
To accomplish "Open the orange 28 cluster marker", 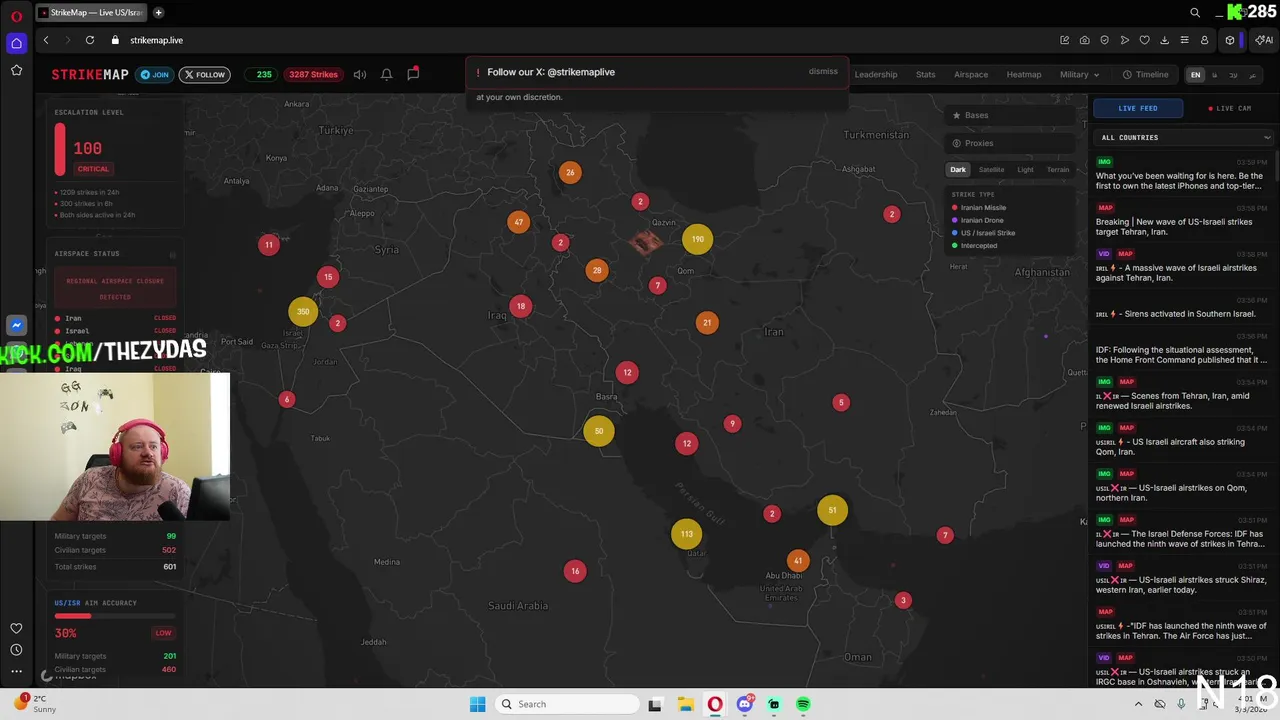I will pyautogui.click(x=597, y=270).
